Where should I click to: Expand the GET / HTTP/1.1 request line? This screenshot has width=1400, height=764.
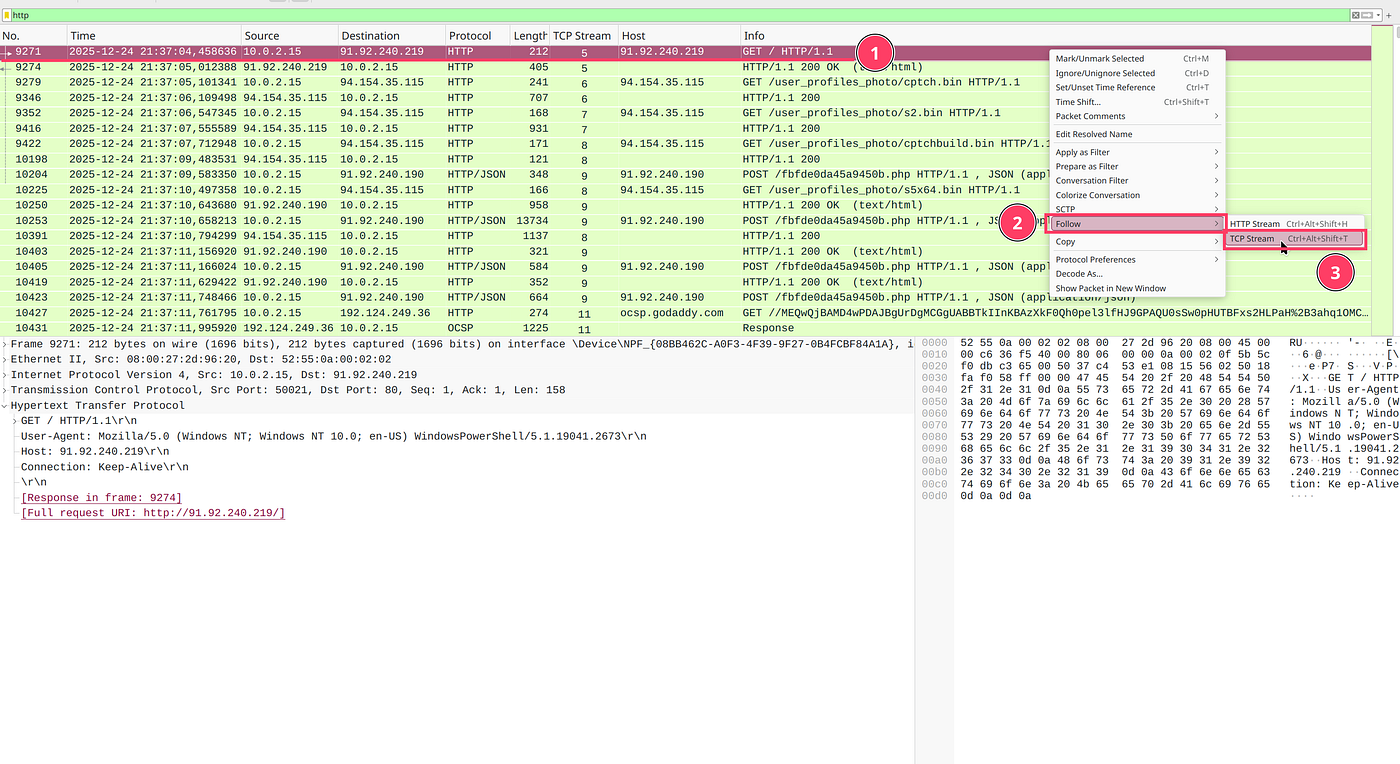(x=15, y=421)
